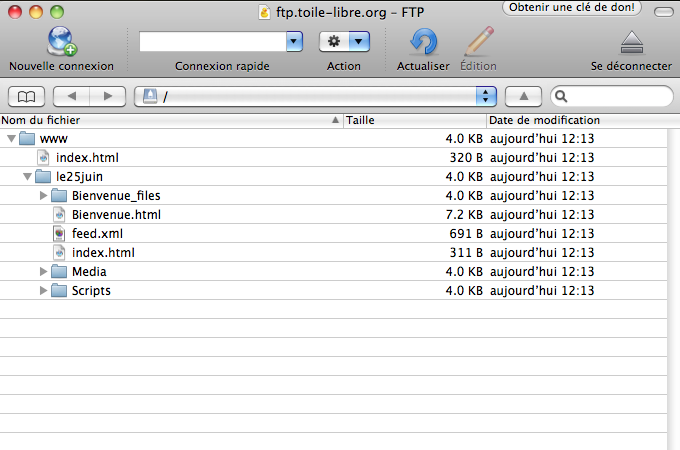This screenshot has width=680, height=450.
Task: Collapse the le25juin folder
Action: [x=27, y=177]
